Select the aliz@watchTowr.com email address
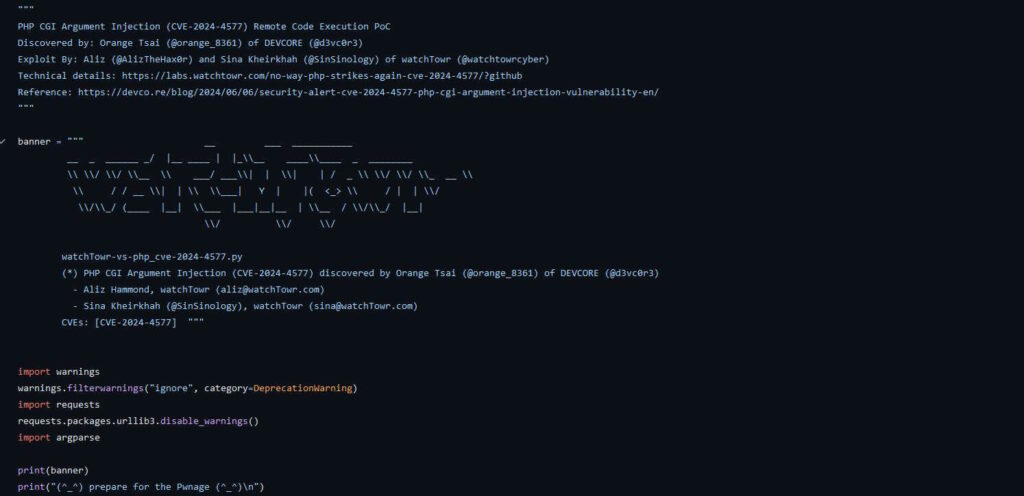 [x=270, y=290]
